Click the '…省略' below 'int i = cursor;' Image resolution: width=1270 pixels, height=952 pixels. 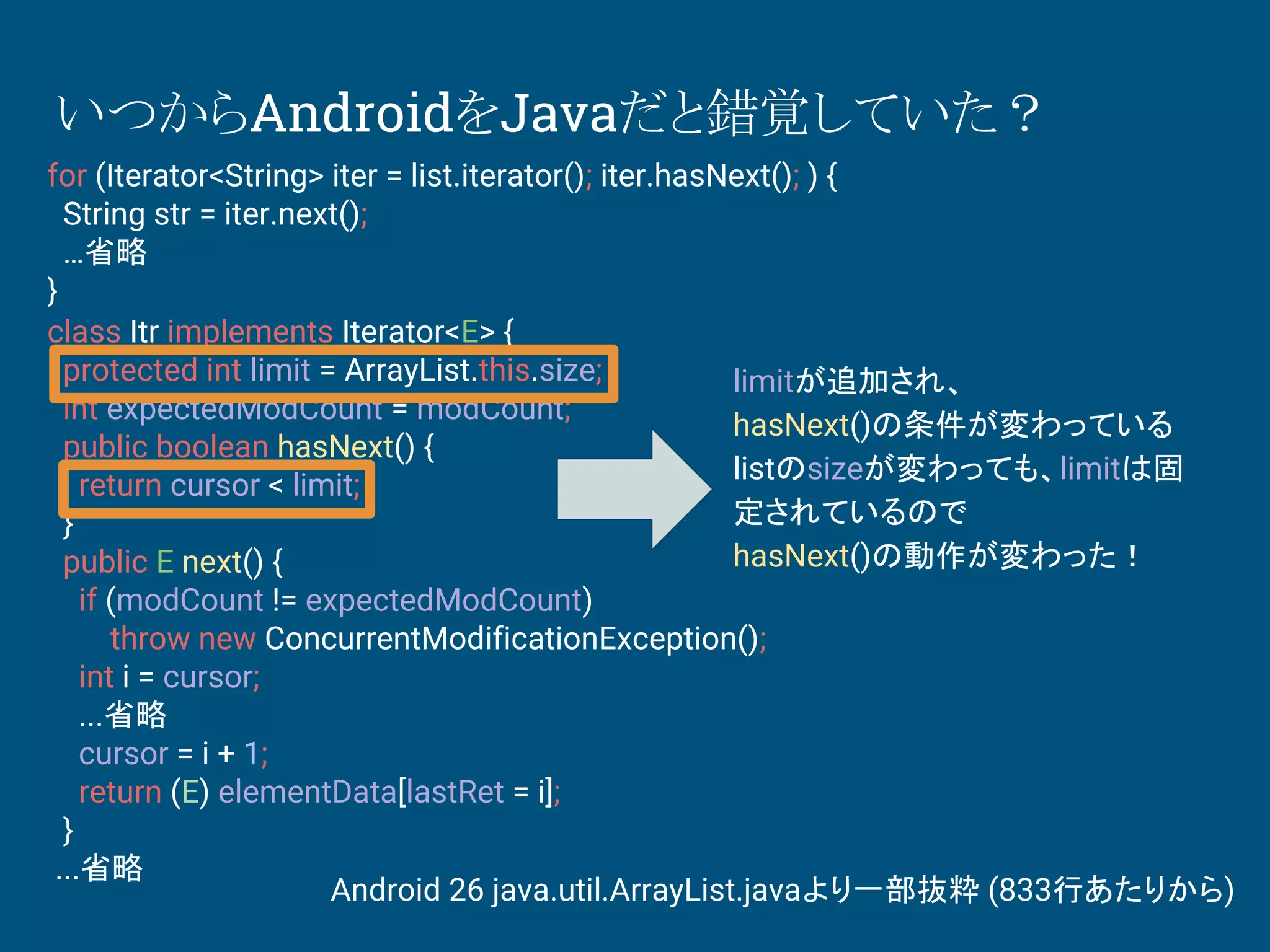tap(123, 715)
